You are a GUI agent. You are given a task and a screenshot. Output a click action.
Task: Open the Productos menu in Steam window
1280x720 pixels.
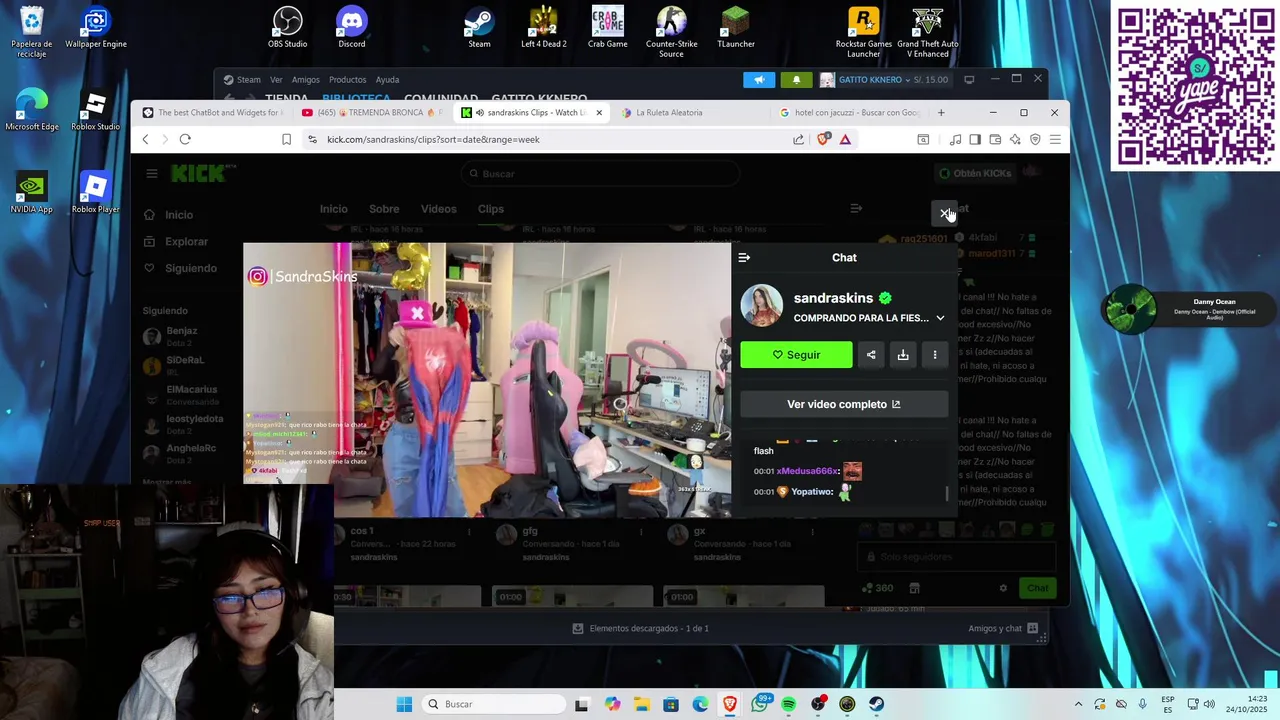point(347,80)
